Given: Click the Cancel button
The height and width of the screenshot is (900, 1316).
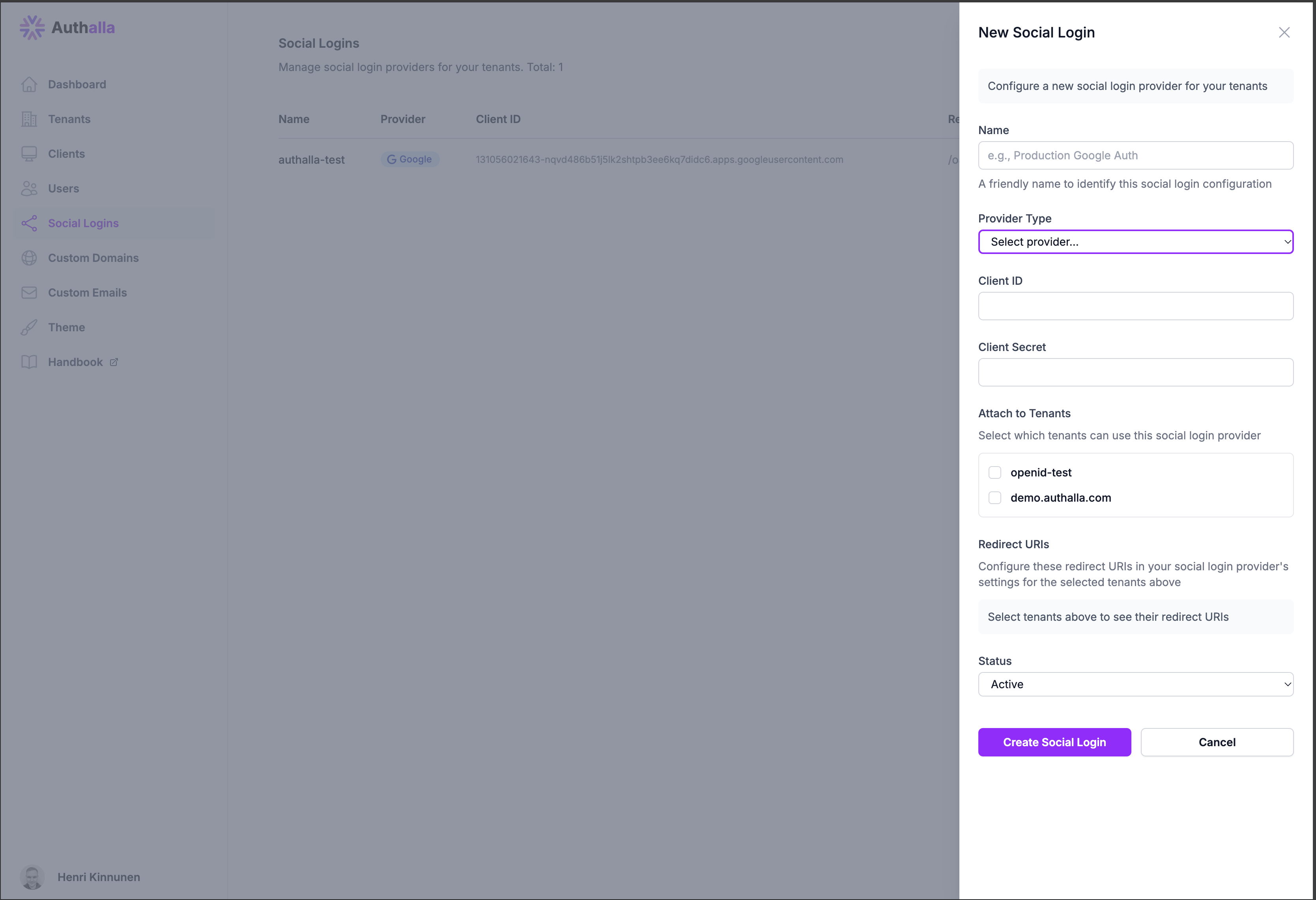Looking at the screenshot, I should [x=1216, y=742].
